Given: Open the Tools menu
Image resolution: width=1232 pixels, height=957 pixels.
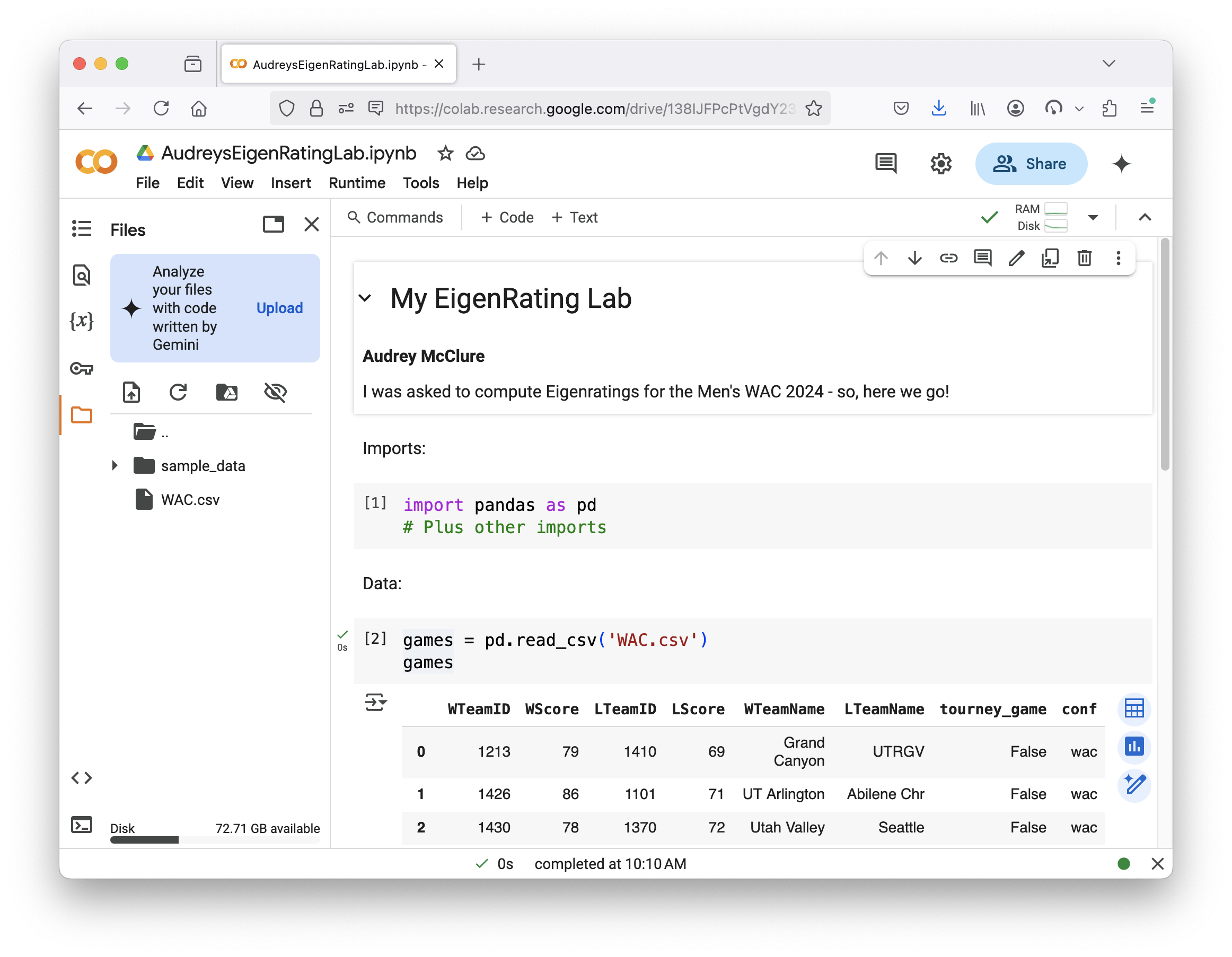Looking at the screenshot, I should click(x=420, y=183).
